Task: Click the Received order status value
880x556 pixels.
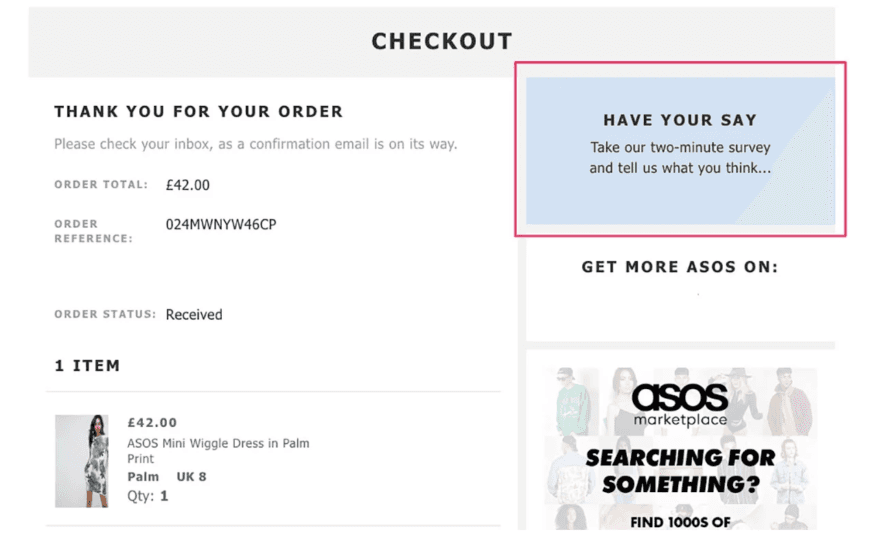Action: [194, 314]
